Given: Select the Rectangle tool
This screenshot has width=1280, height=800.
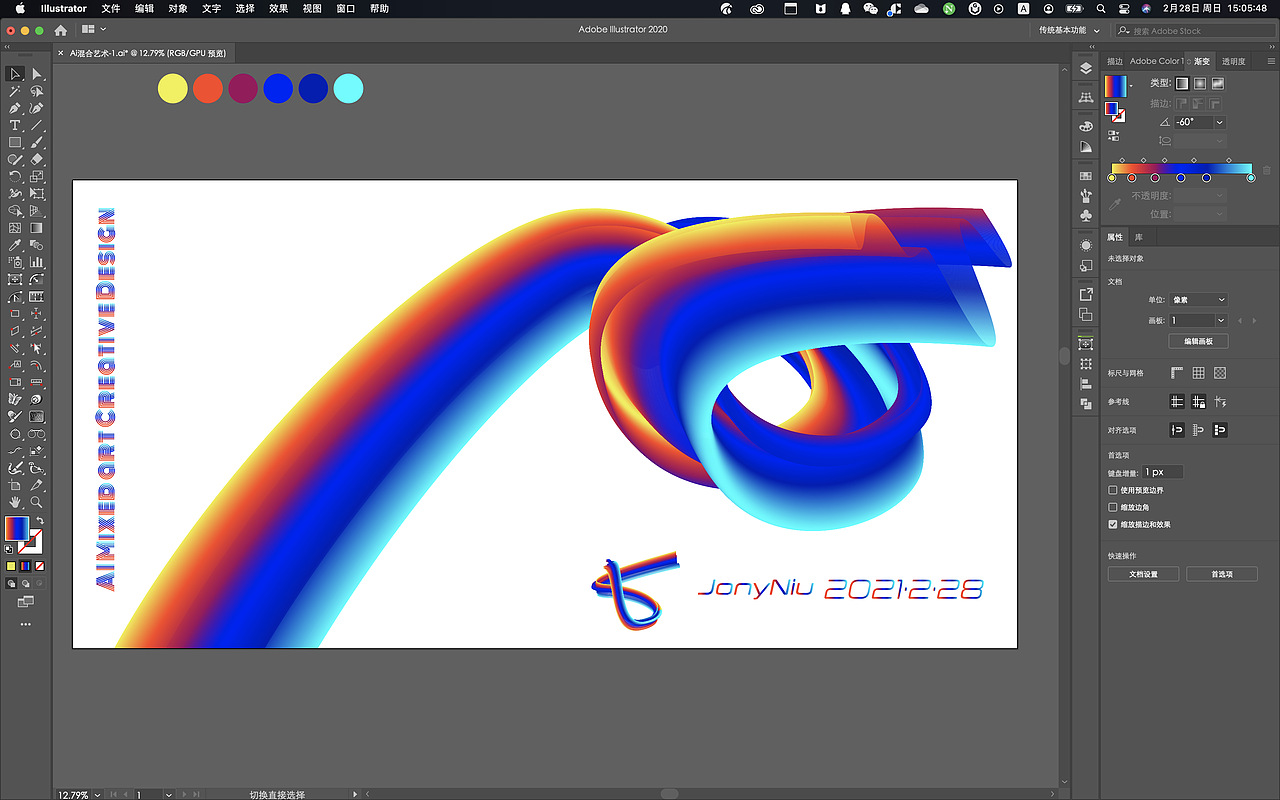Looking at the screenshot, I should pos(15,142).
